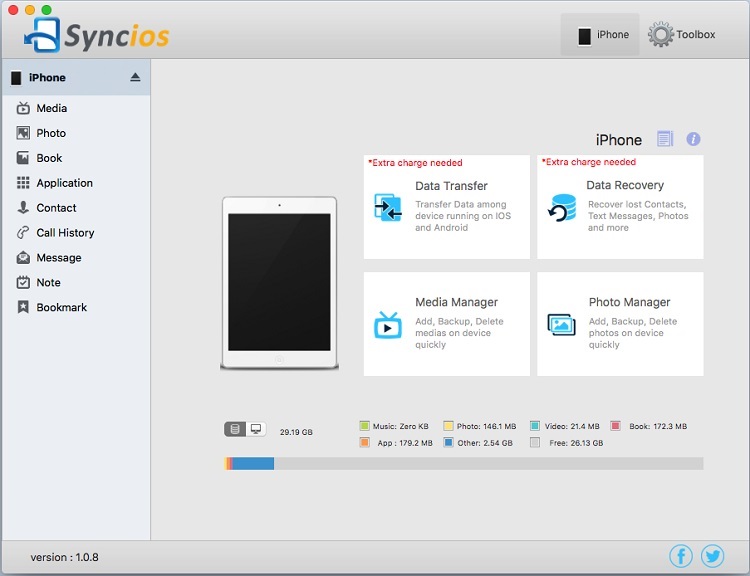Open Photo in the sidebar
Image resolution: width=750 pixels, height=576 pixels.
[51, 133]
